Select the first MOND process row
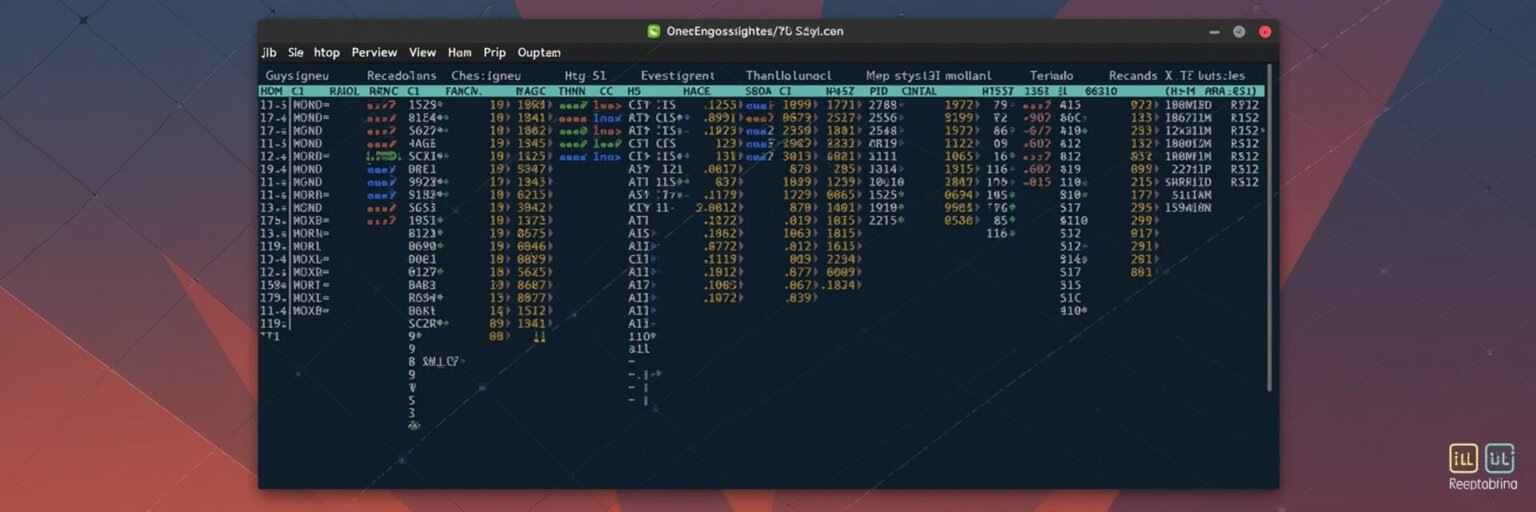Image resolution: width=1536 pixels, height=512 pixels. pos(310,104)
